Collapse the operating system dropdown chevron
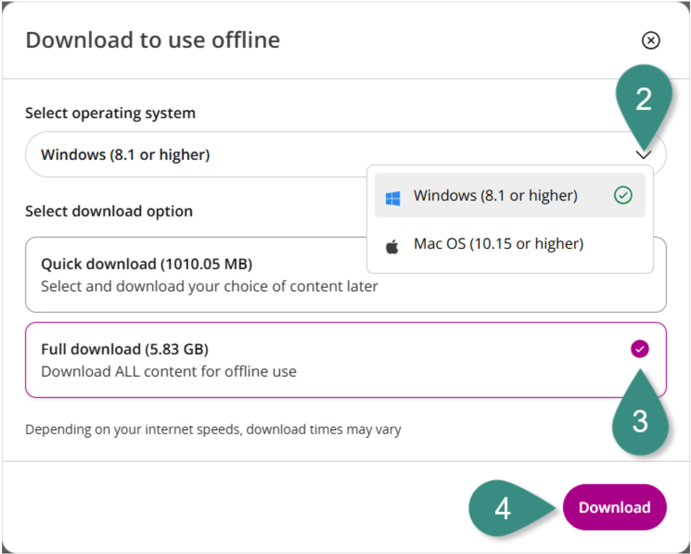691x554 pixels. coord(644,154)
